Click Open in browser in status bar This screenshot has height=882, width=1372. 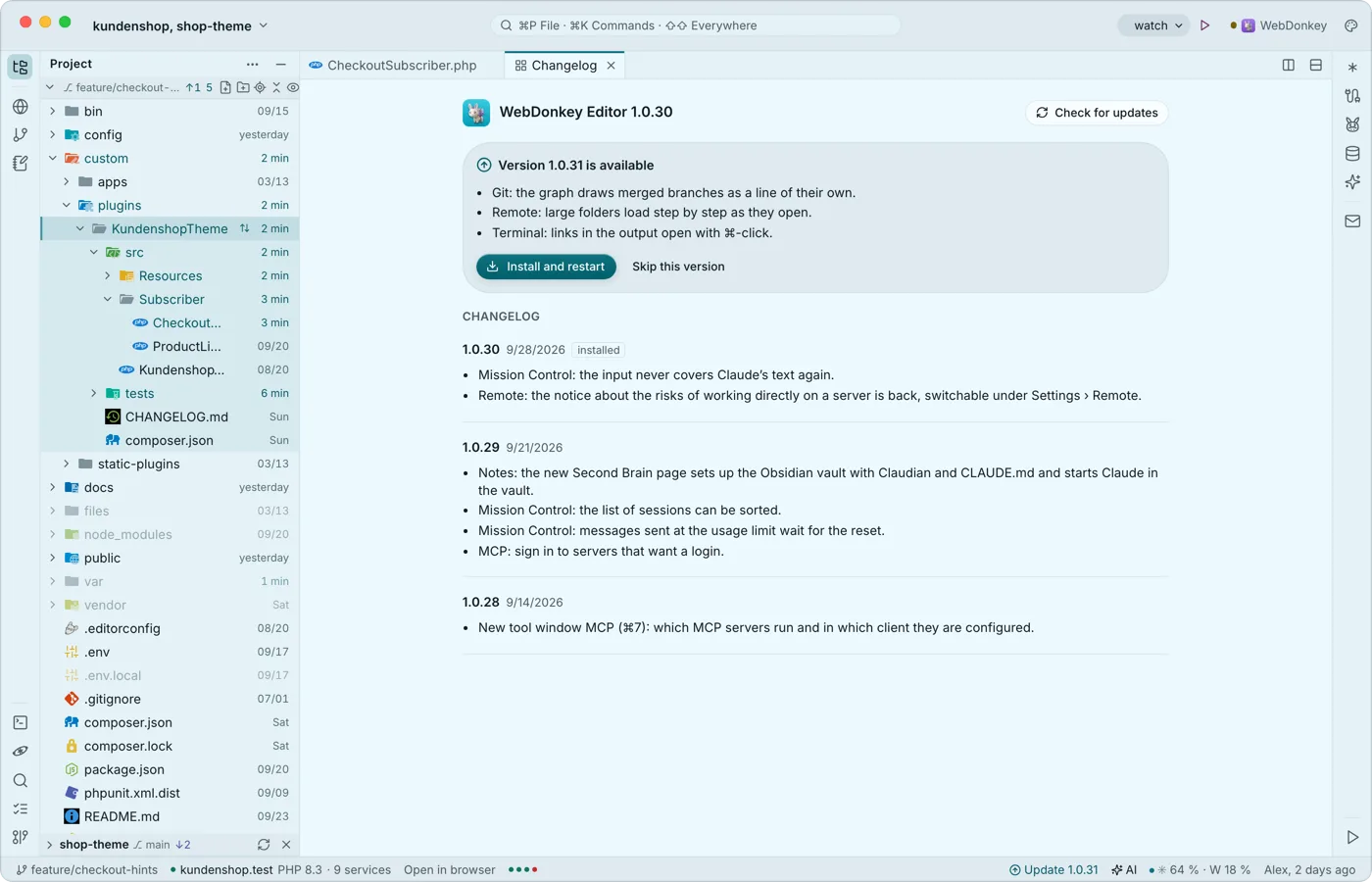click(x=450, y=870)
